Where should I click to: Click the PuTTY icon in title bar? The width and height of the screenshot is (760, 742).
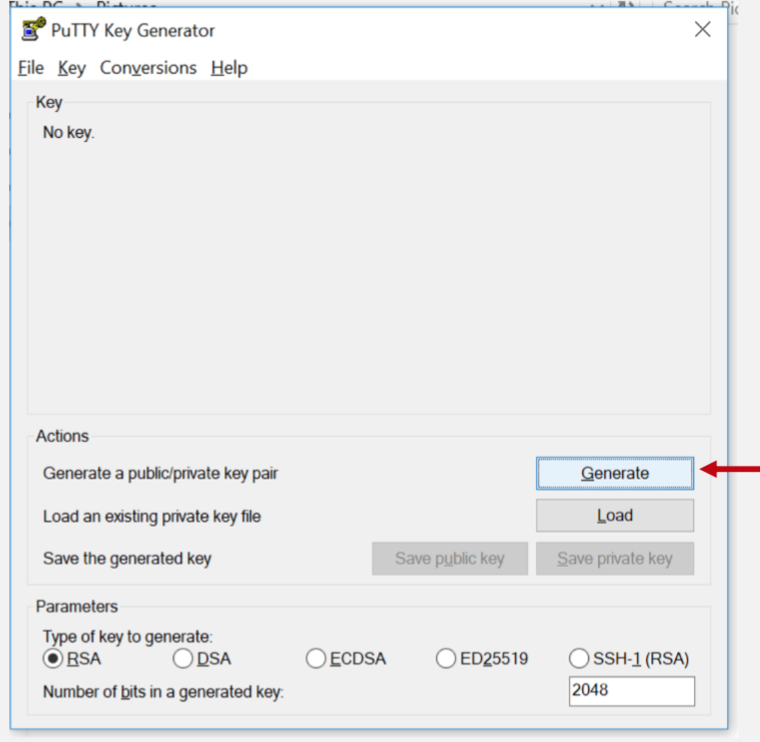(33, 30)
